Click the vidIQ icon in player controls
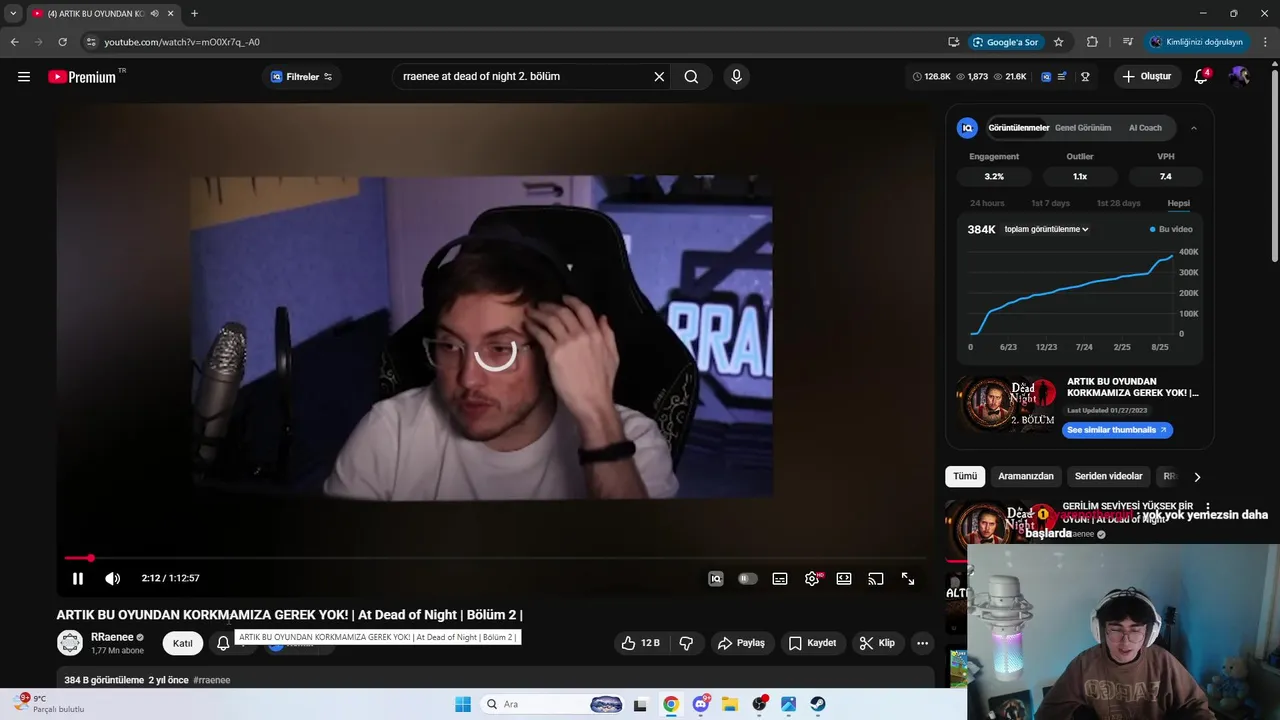The image size is (1280, 720). point(716,579)
